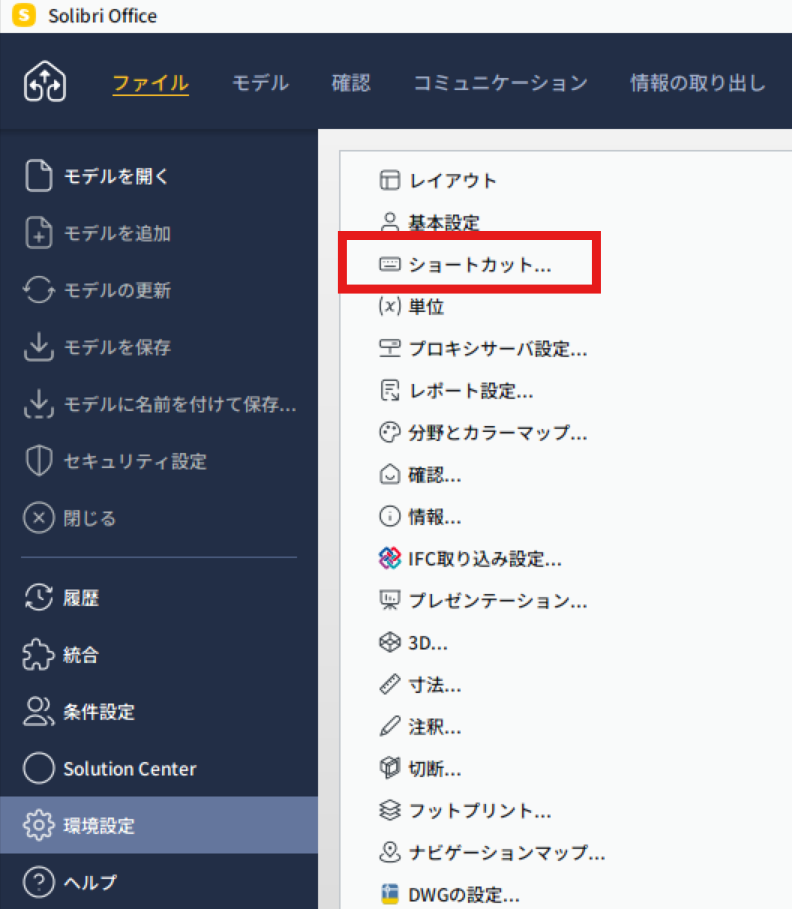The height and width of the screenshot is (909, 792).
Task: Click the 寸法 ruler icon
Action: click(390, 685)
